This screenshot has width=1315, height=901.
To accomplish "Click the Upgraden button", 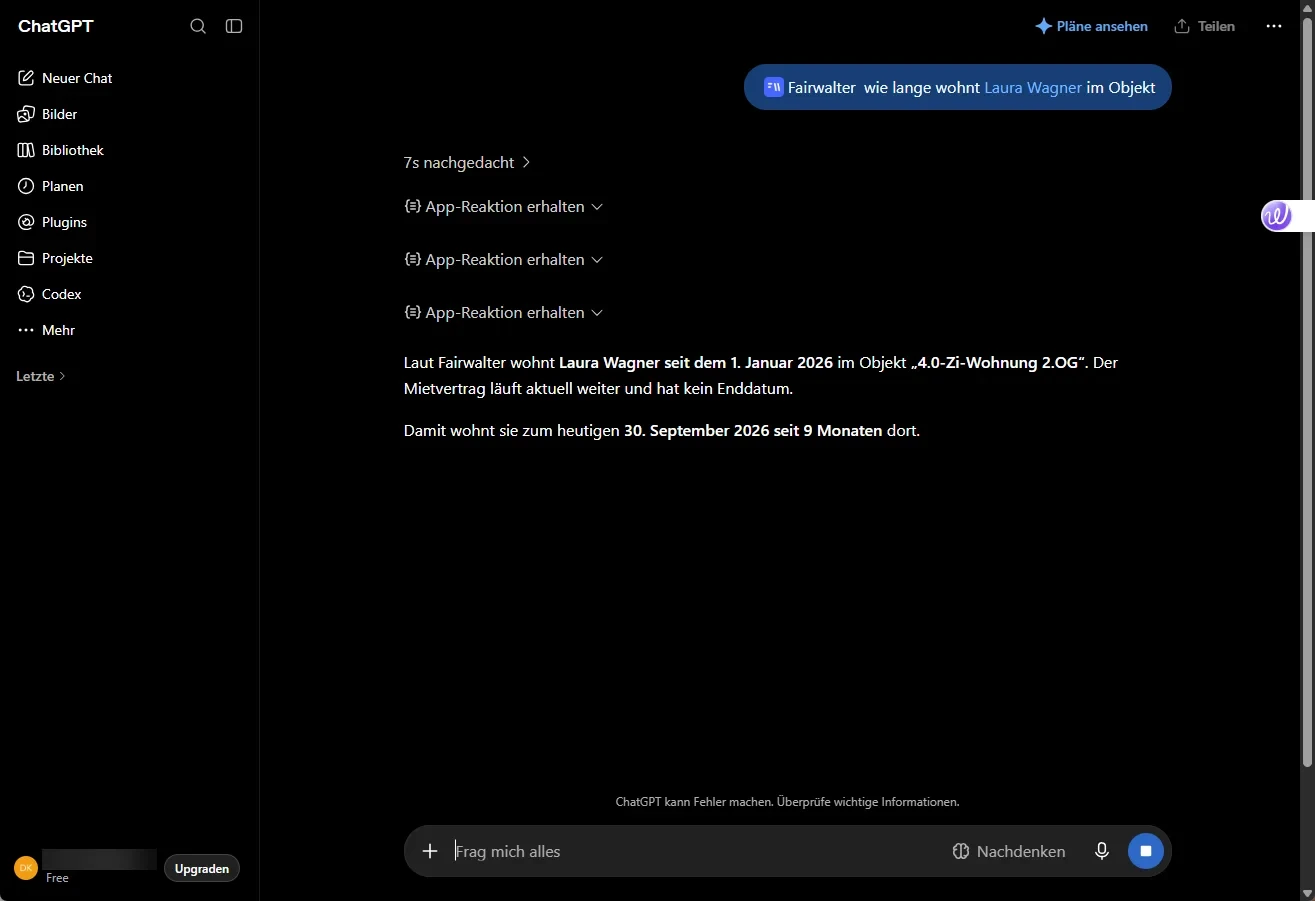I will (x=202, y=869).
